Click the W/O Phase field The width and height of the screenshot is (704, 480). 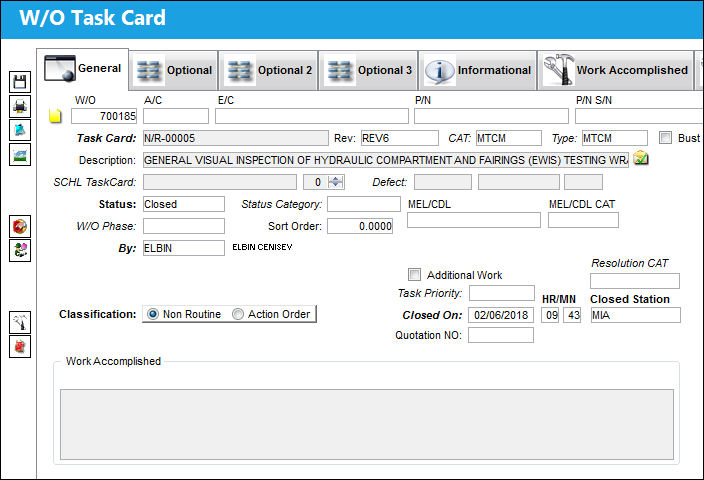point(184,226)
